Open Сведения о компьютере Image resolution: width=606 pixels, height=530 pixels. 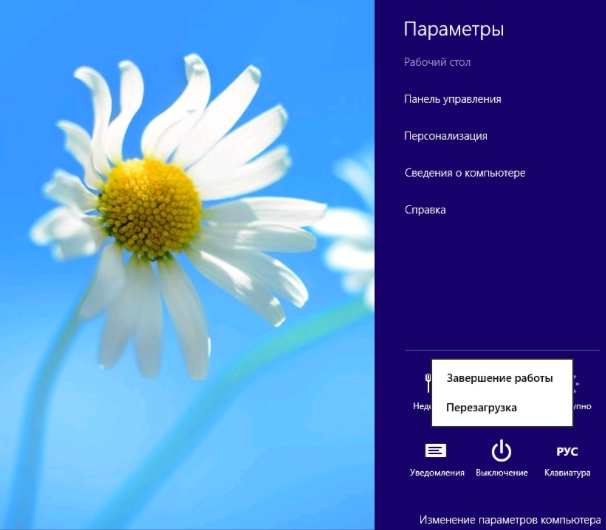(464, 173)
